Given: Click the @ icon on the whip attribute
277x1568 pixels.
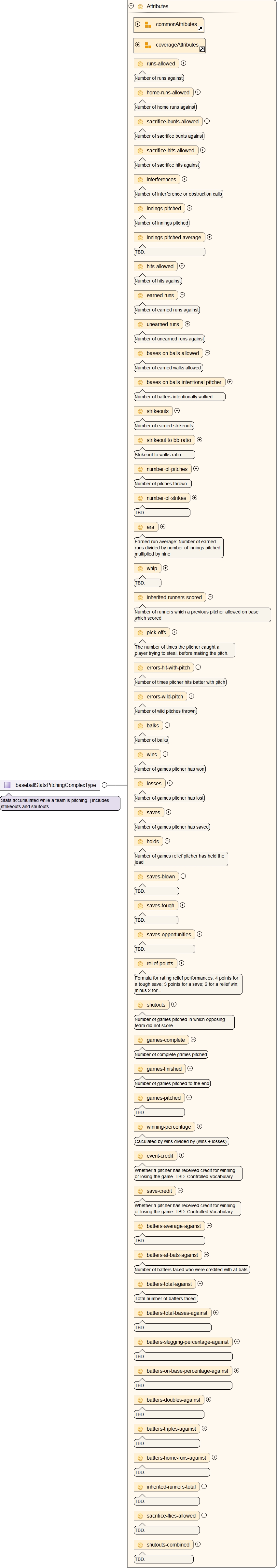Looking at the screenshot, I should [140, 569].
